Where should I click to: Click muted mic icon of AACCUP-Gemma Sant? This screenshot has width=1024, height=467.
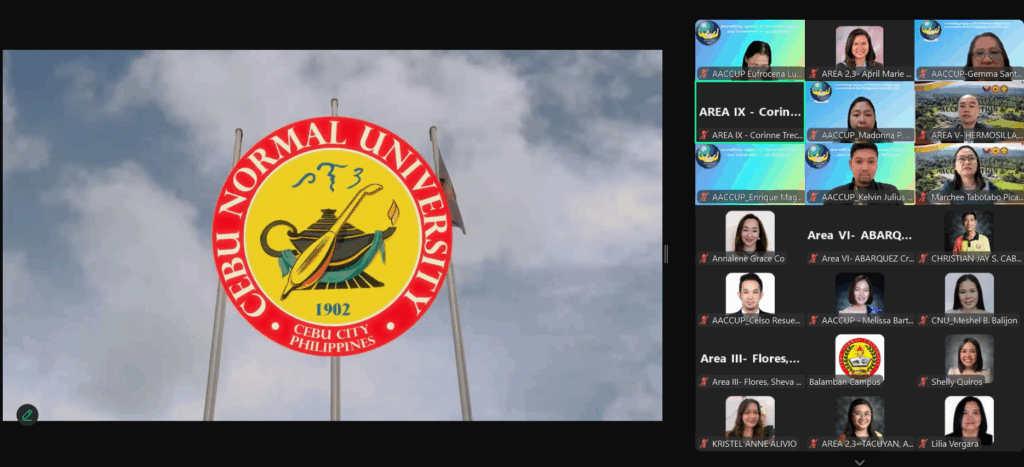coord(923,74)
